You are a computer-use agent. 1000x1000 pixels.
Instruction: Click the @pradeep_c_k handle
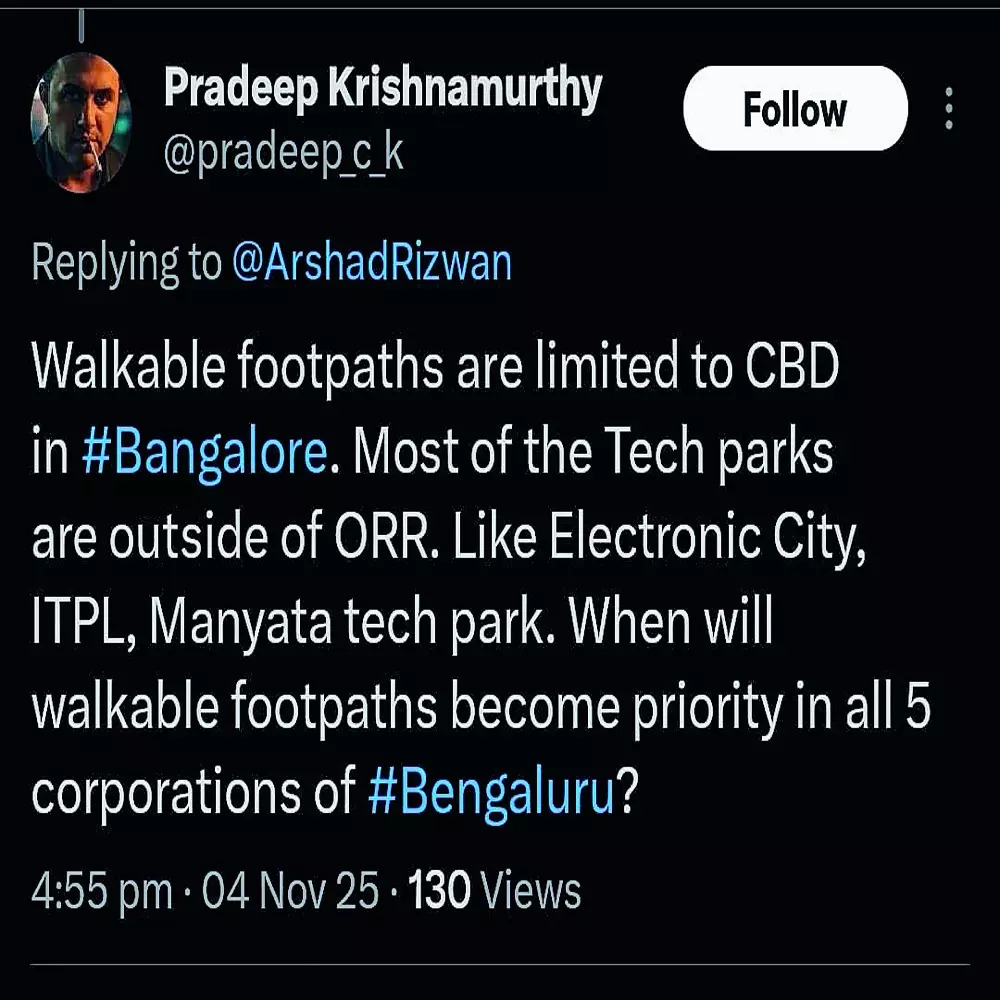click(x=284, y=154)
